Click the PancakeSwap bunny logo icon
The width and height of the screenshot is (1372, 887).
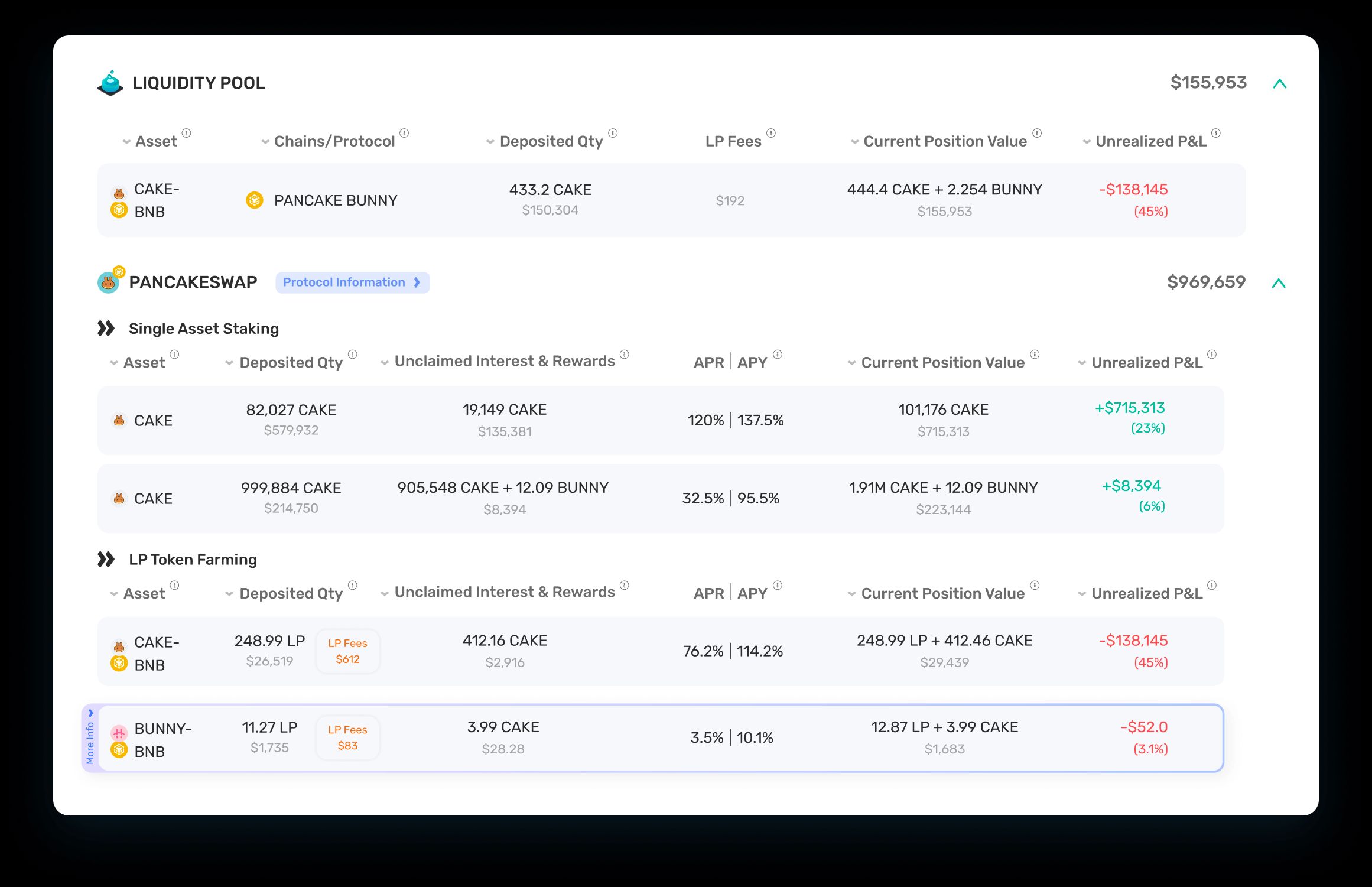click(109, 282)
